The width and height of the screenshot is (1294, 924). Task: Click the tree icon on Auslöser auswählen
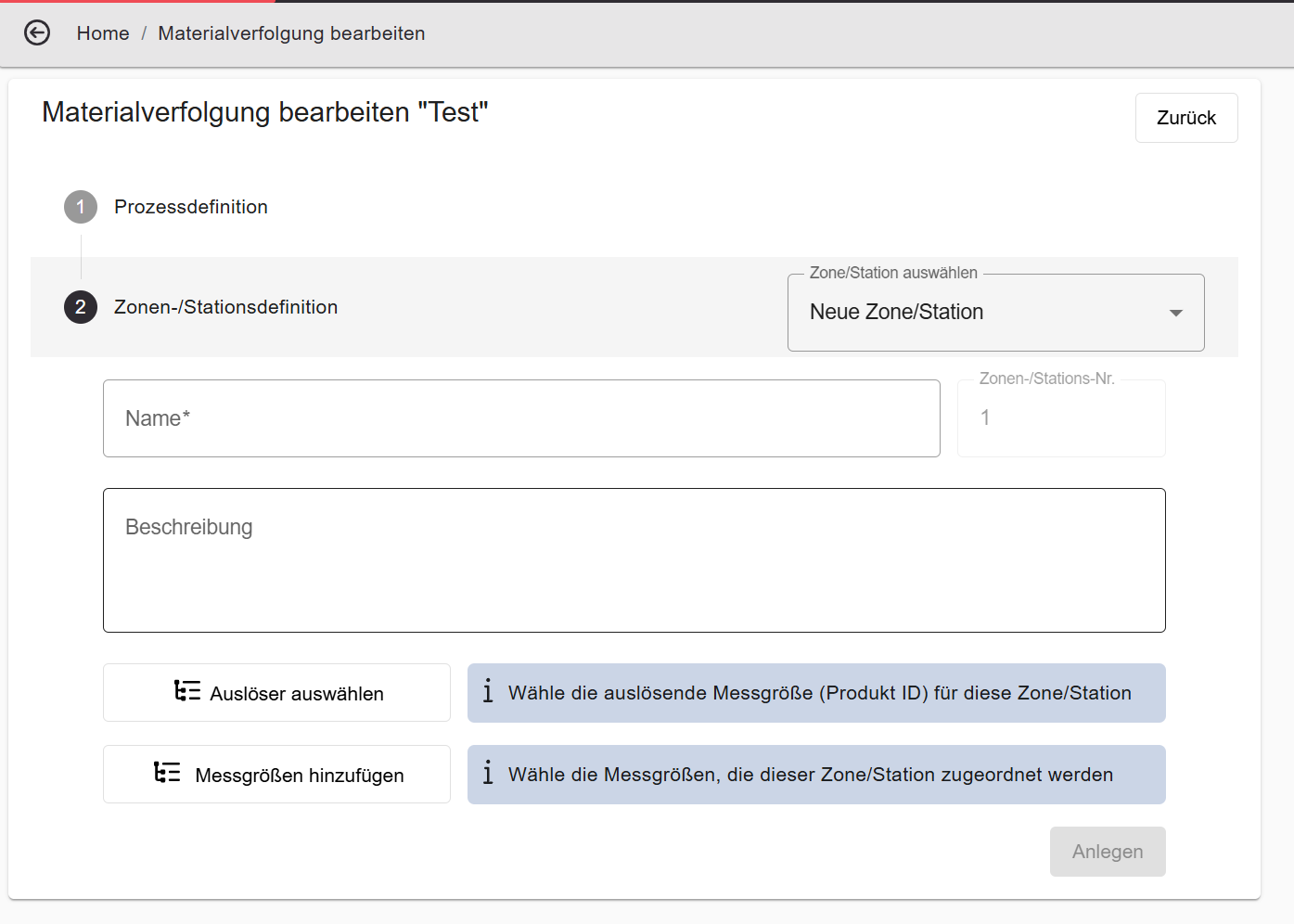tap(187, 691)
